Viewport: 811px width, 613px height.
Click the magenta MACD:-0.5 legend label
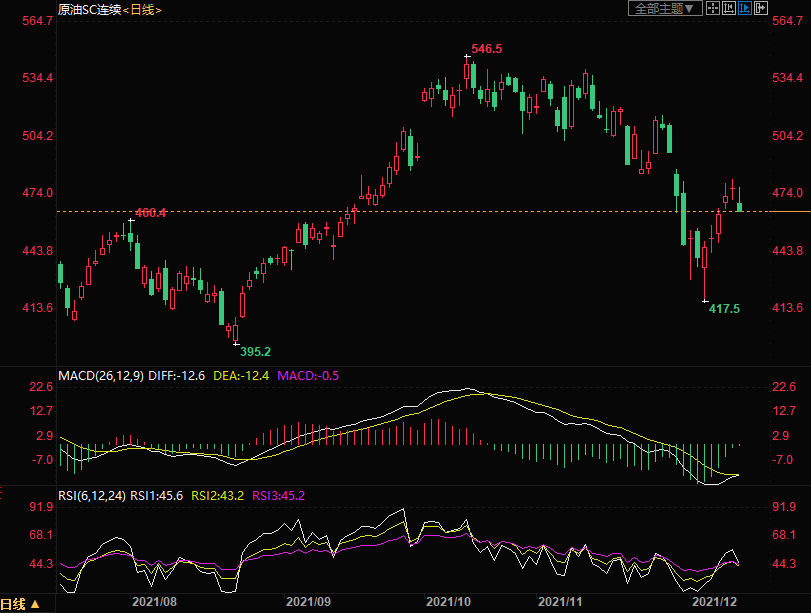[x=308, y=376]
